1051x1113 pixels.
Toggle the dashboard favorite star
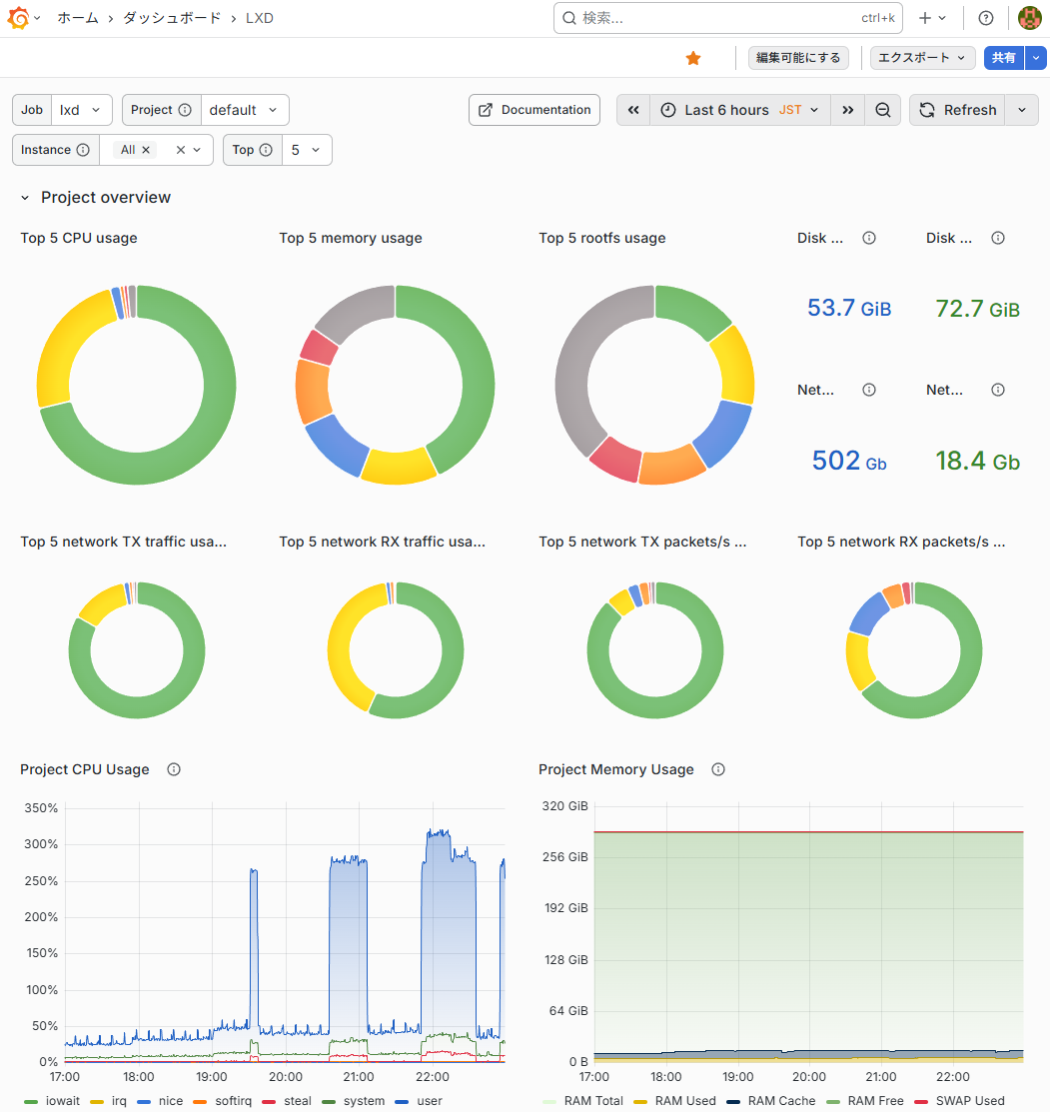click(x=693, y=58)
